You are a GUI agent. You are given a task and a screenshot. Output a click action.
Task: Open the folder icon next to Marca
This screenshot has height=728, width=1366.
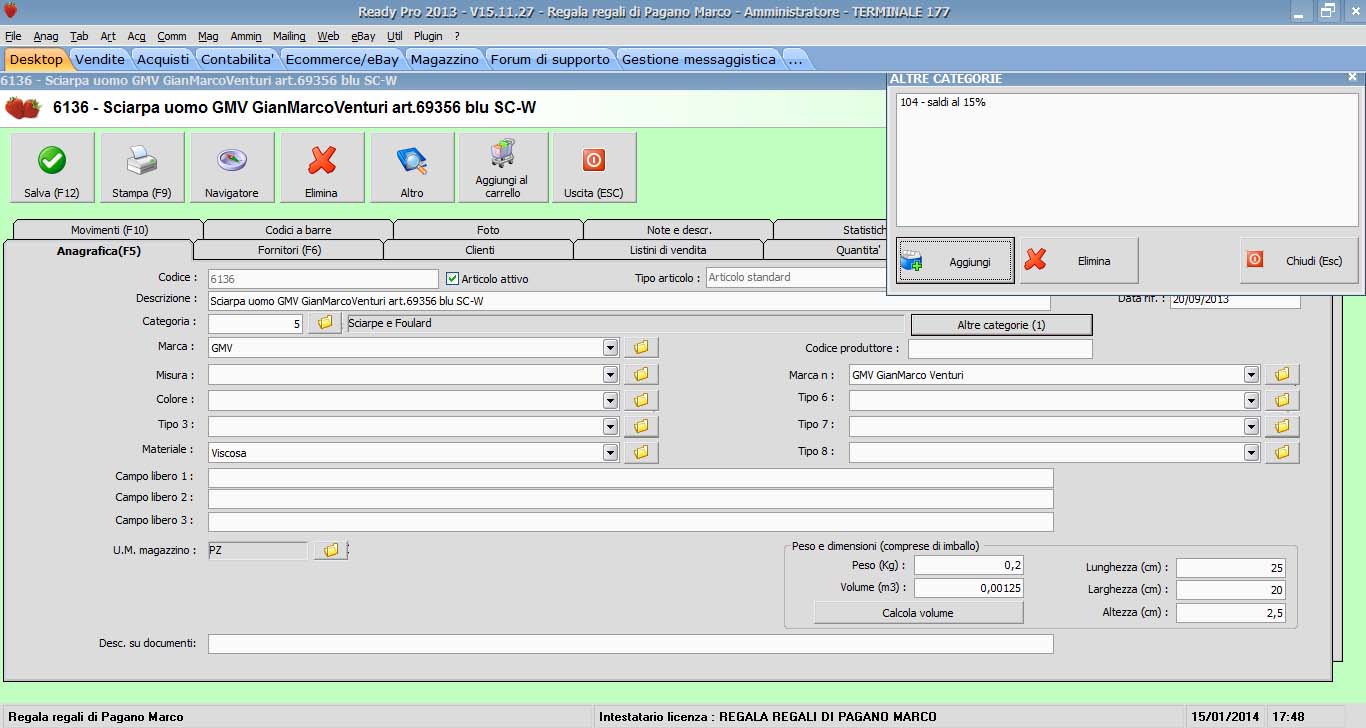click(x=642, y=347)
